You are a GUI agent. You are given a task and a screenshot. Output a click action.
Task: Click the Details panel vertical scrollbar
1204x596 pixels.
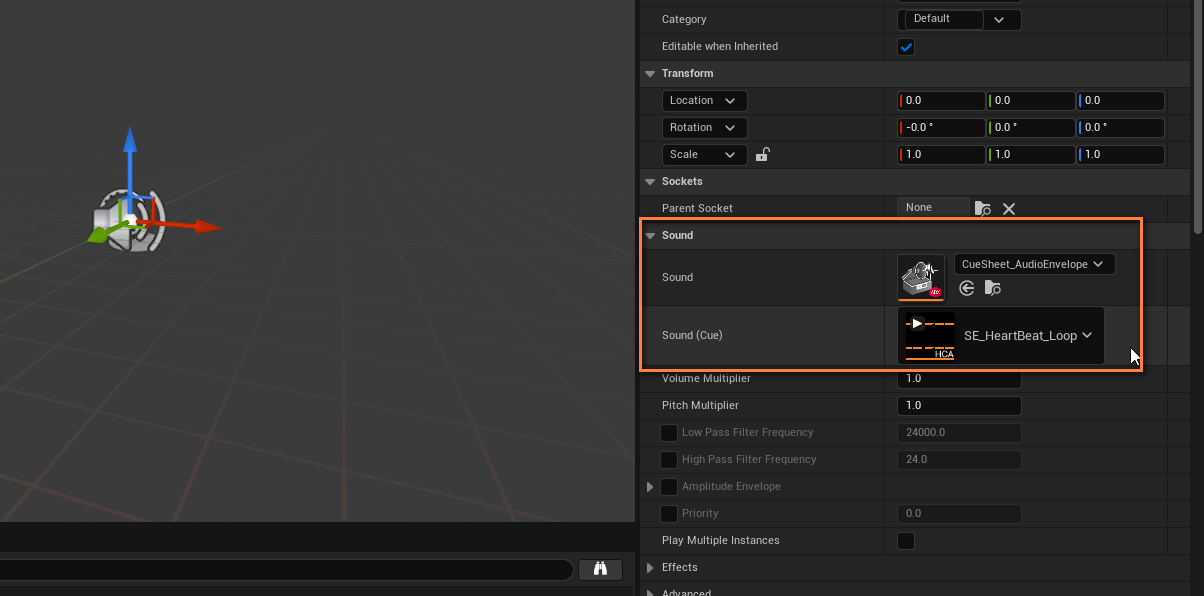point(1198,117)
